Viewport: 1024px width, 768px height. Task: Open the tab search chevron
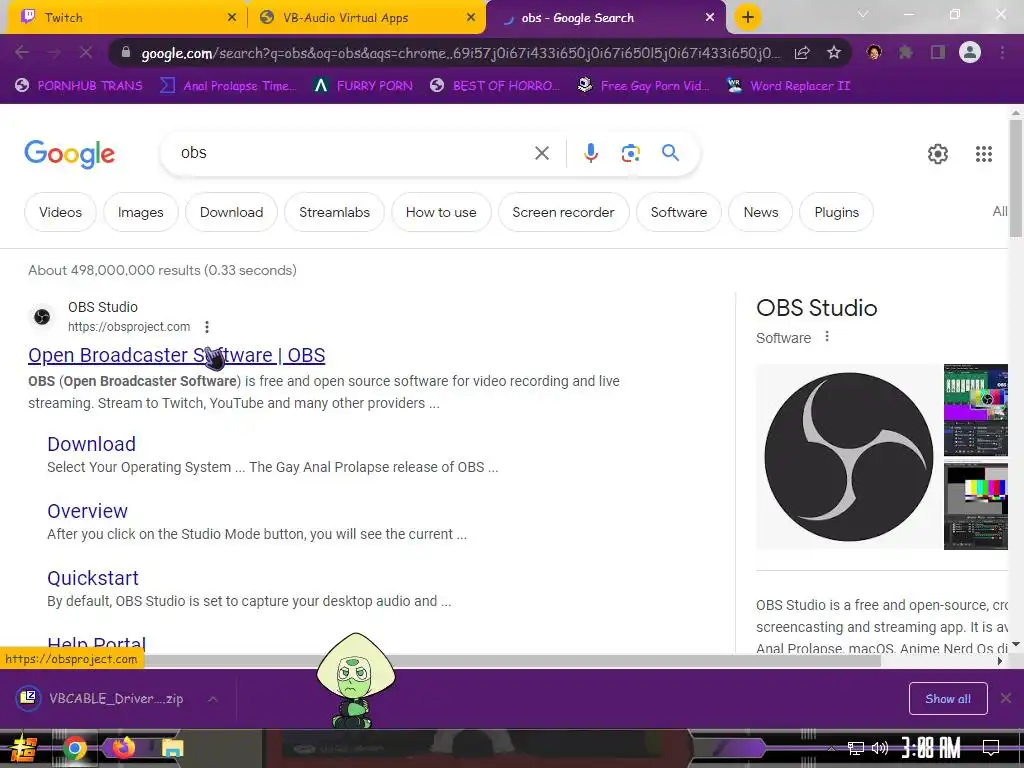pos(863,14)
